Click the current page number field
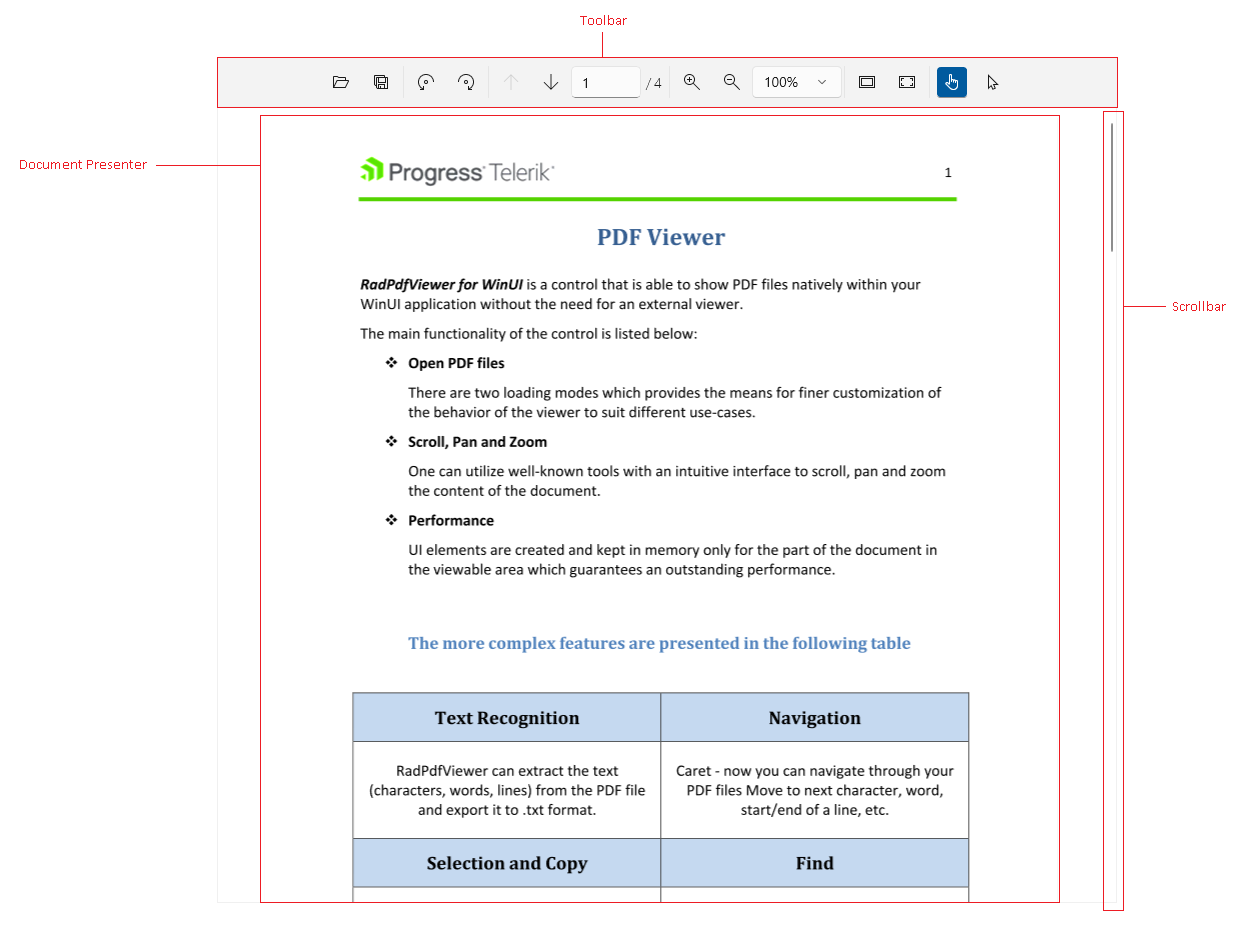 (605, 82)
